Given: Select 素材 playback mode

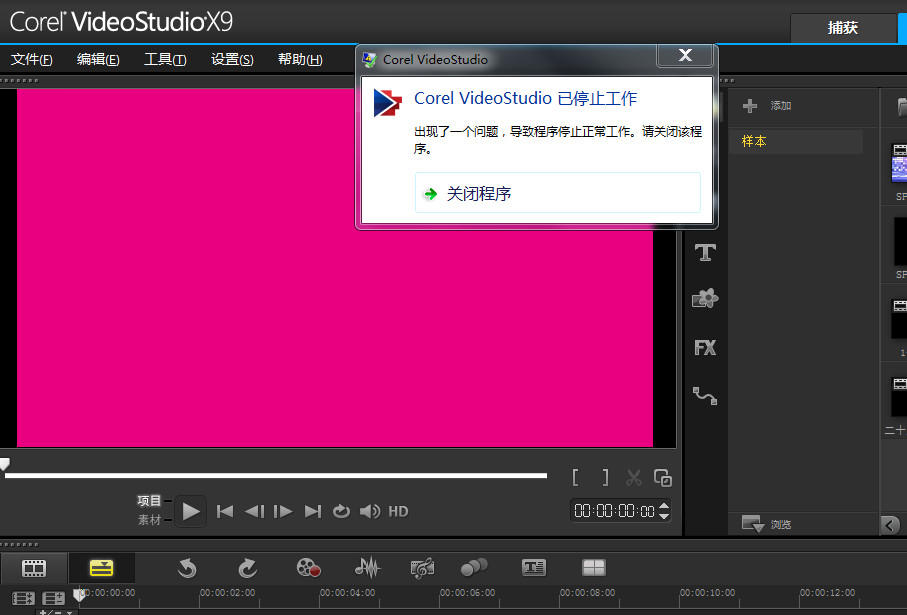Looking at the screenshot, I should point(149,520).
